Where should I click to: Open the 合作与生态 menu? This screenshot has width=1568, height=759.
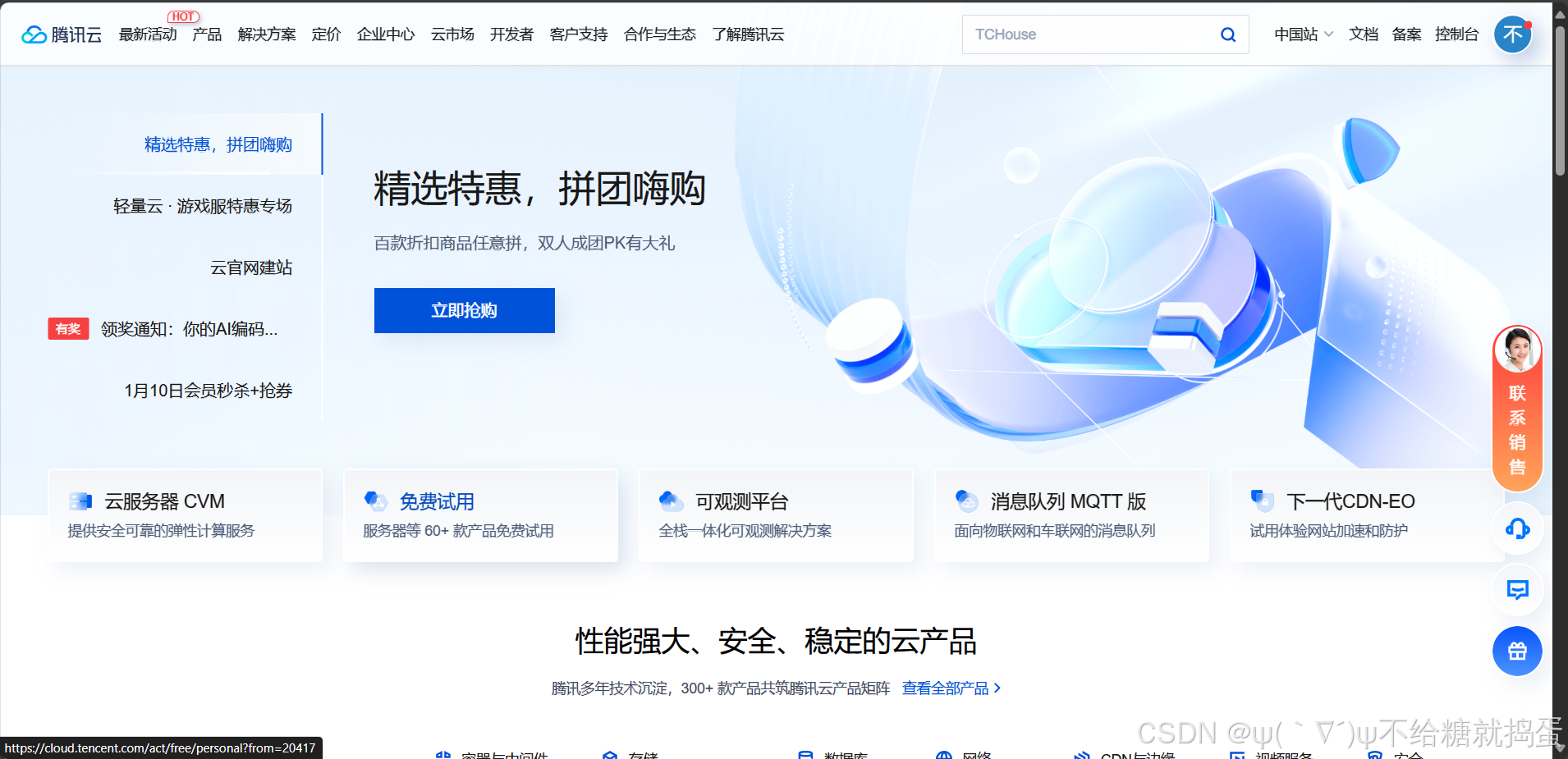click(660, 34)
